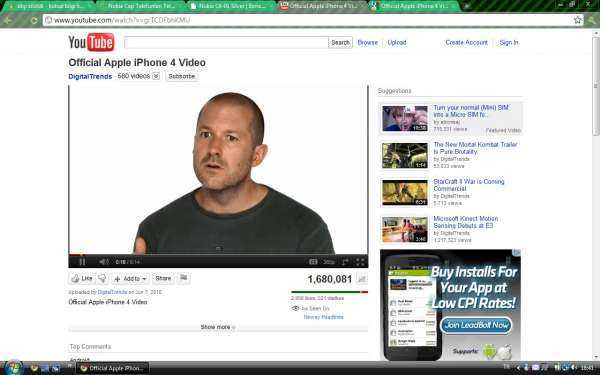Bookmark the page with the star icon

[x=577, y=20]
